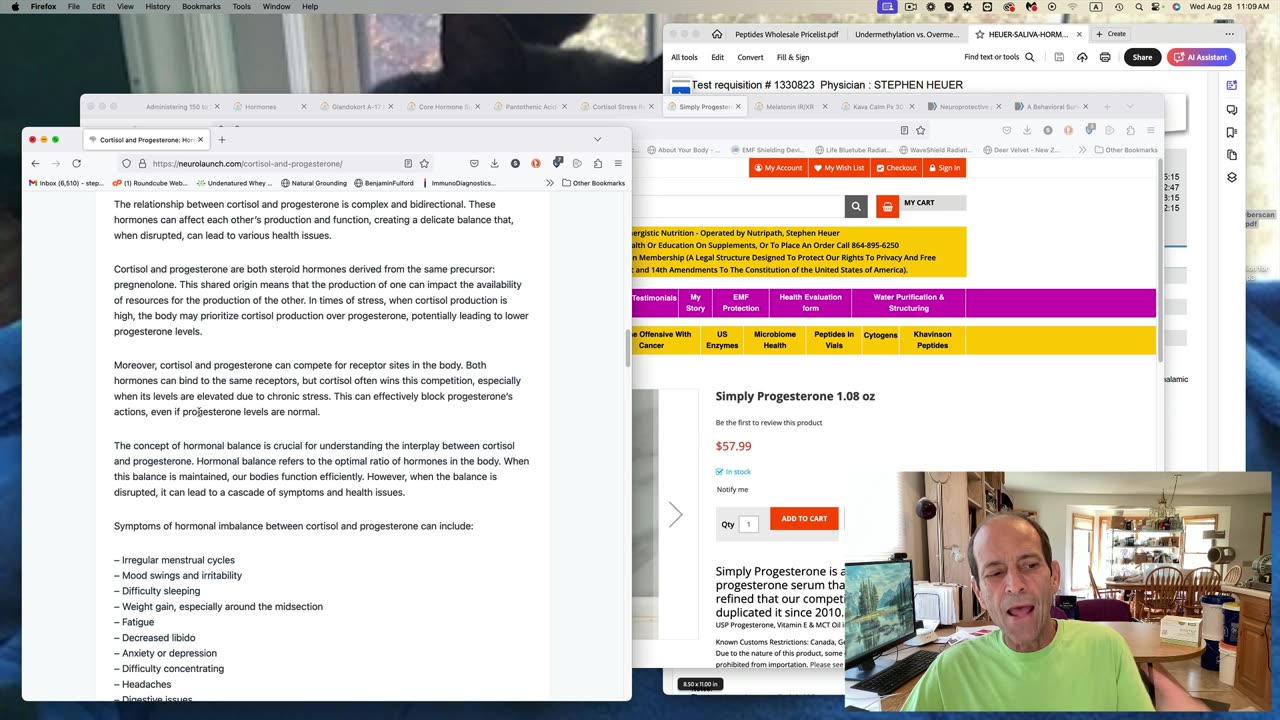This screenshot has height=720, width=1280.
Task: Click the store search input field
Action: click(738, 206)
